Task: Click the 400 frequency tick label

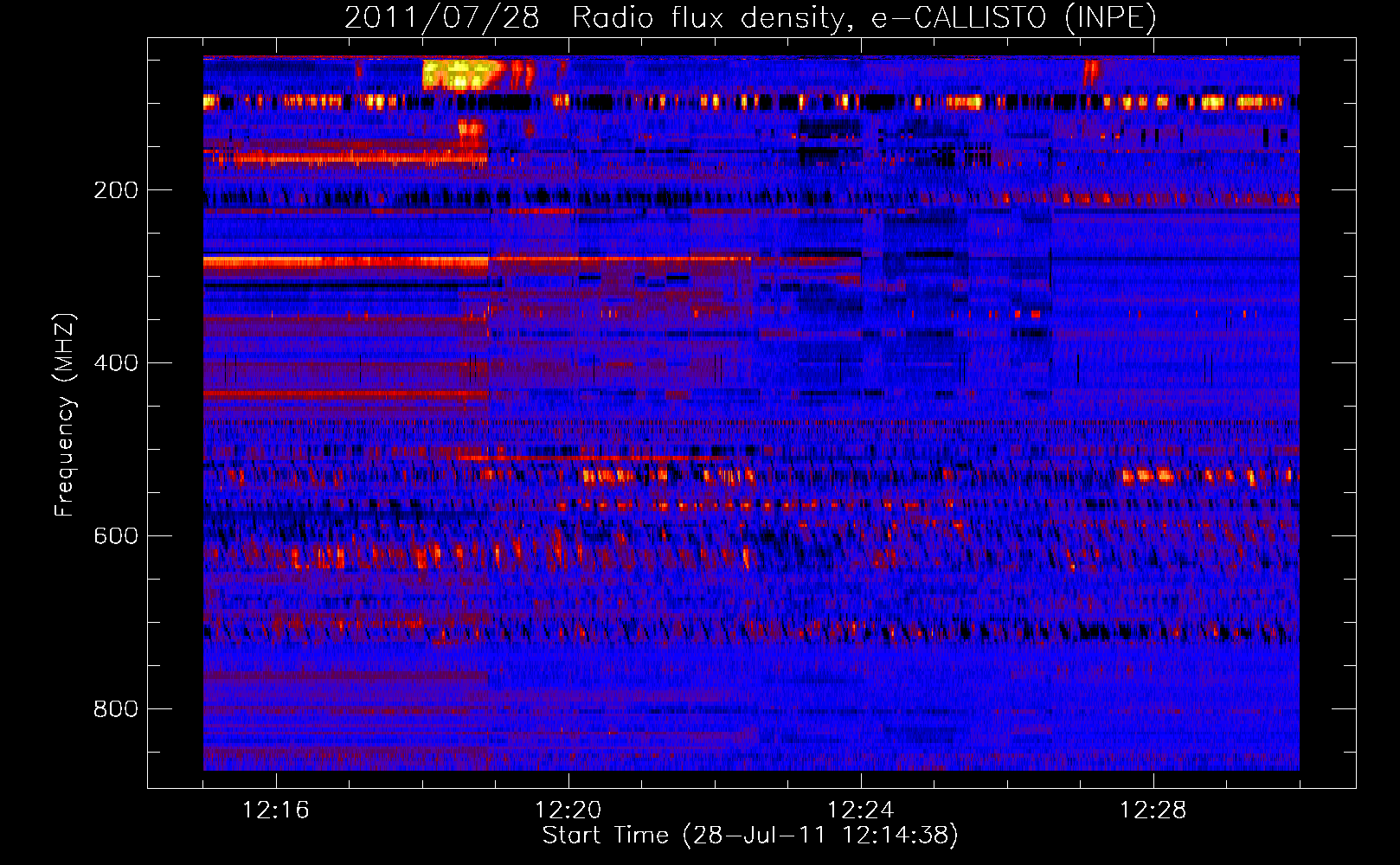Action: coord(116,363)
